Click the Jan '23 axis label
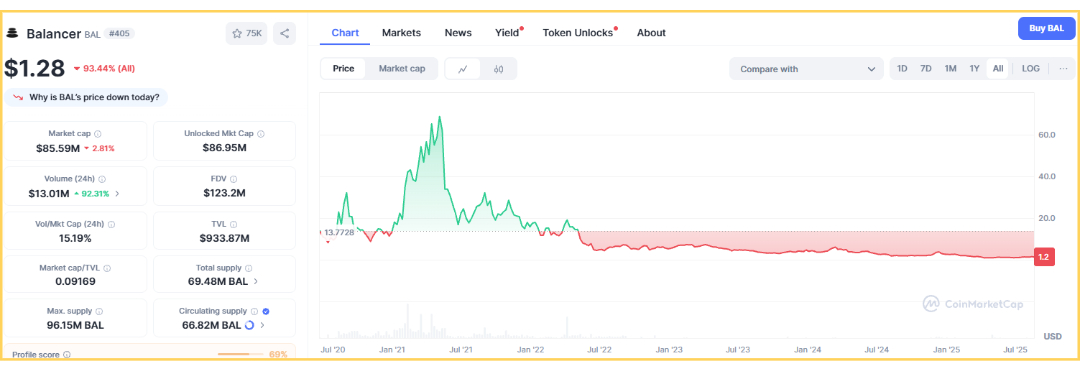1080x370 pixels. [668, 350]
